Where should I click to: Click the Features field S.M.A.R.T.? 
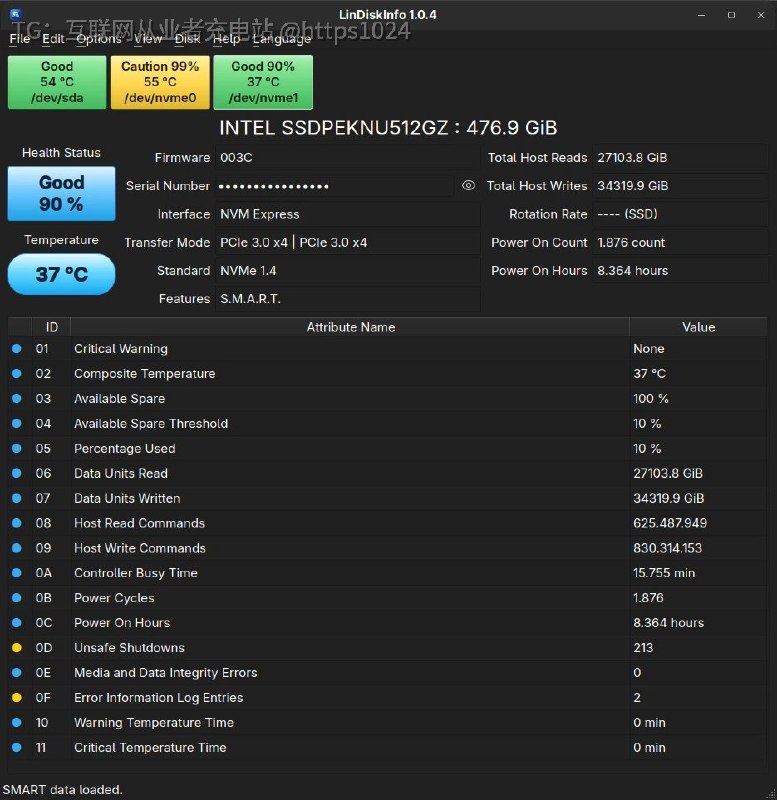(x=347, y=298)
